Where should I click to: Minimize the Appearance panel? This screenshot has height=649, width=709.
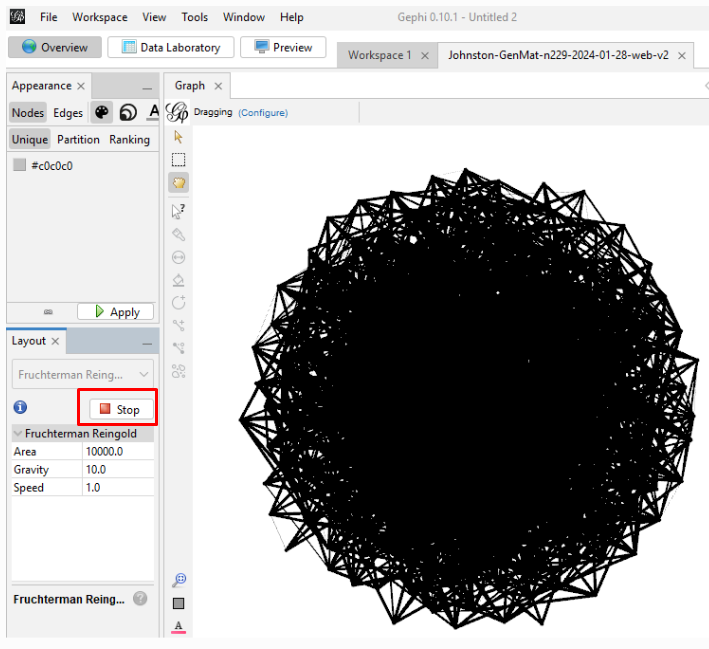point(147,89)
